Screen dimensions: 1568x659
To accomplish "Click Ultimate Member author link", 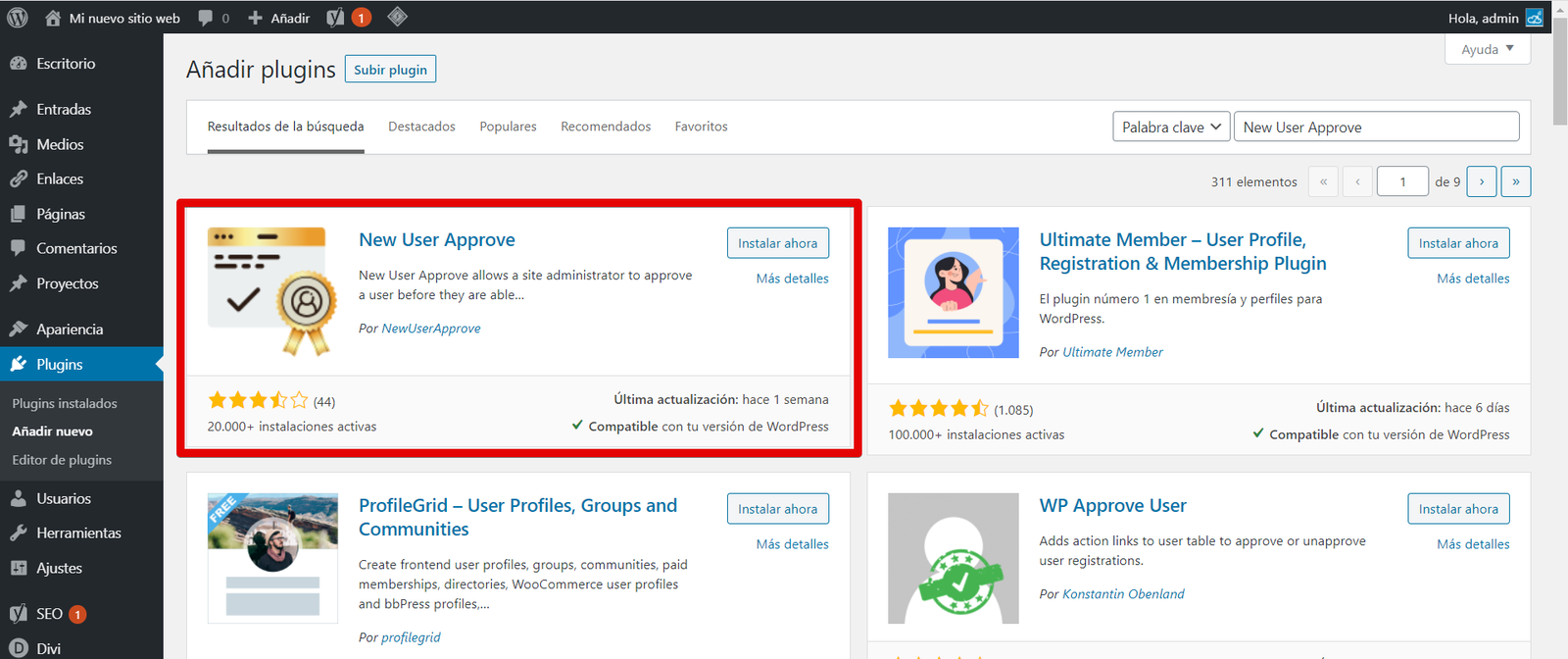I will 1112,352.
